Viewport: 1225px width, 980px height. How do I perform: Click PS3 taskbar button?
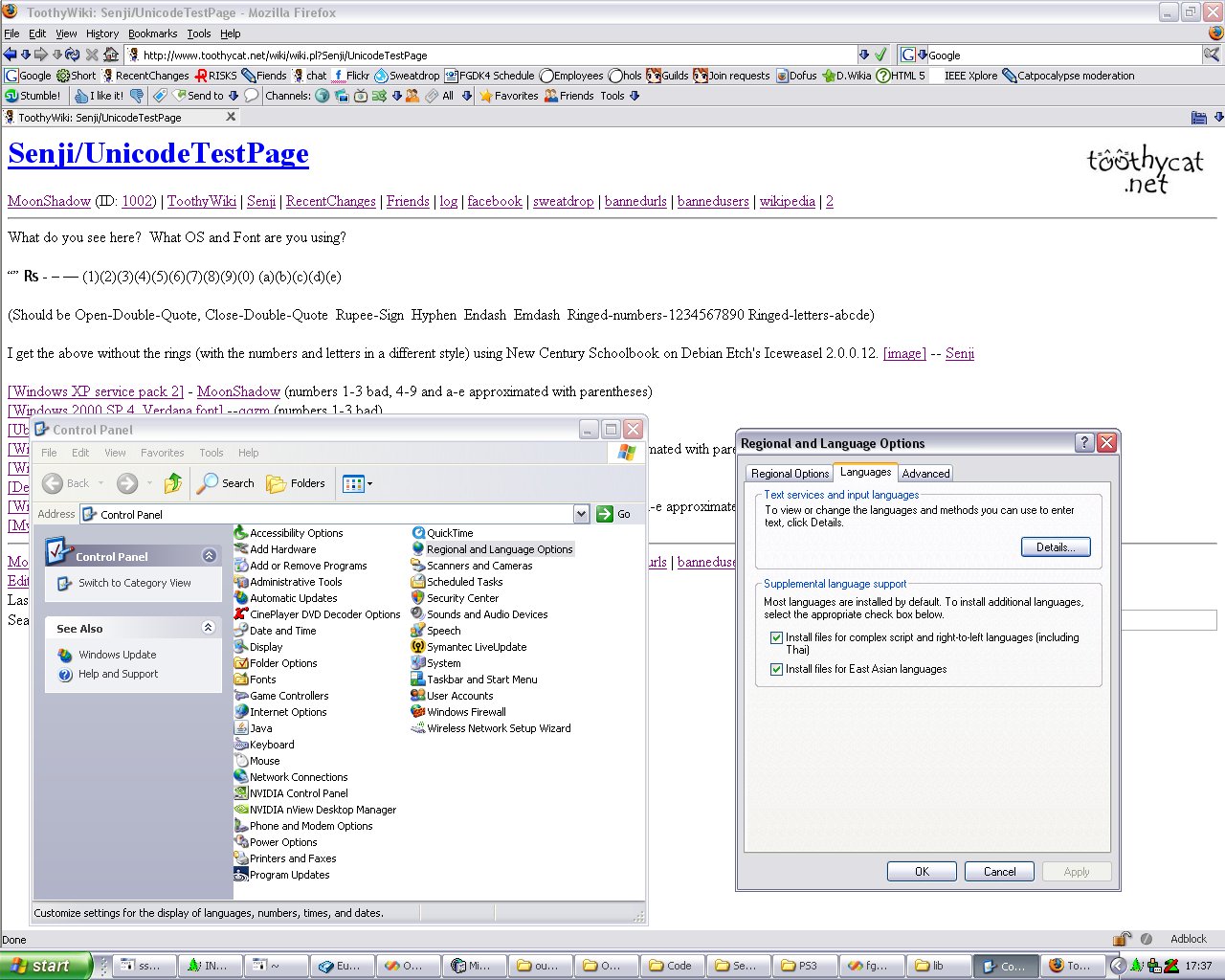point(806,966)
